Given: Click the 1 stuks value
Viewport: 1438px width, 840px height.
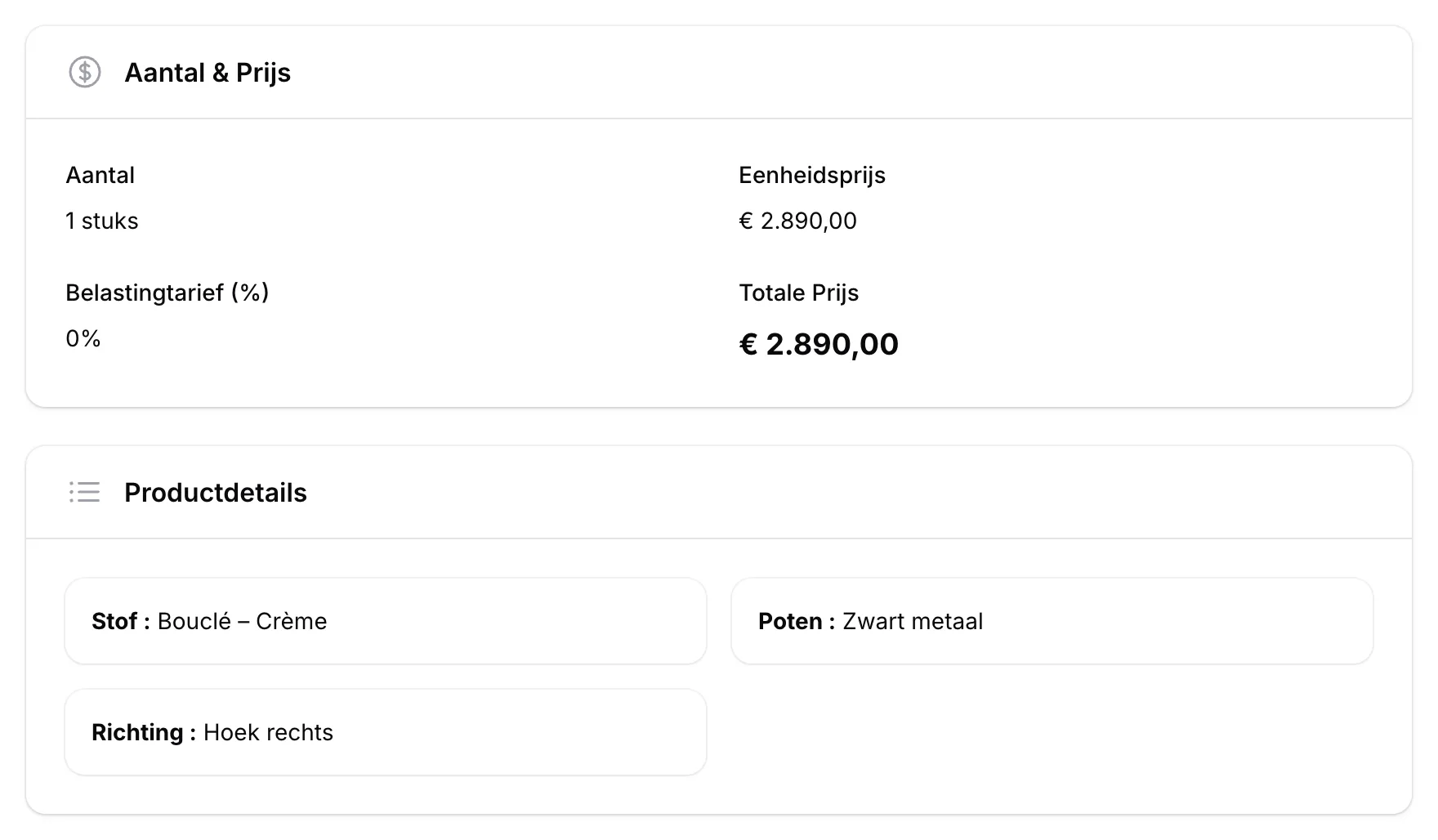Looking at the screenshot, I should (x=102, y=221).
